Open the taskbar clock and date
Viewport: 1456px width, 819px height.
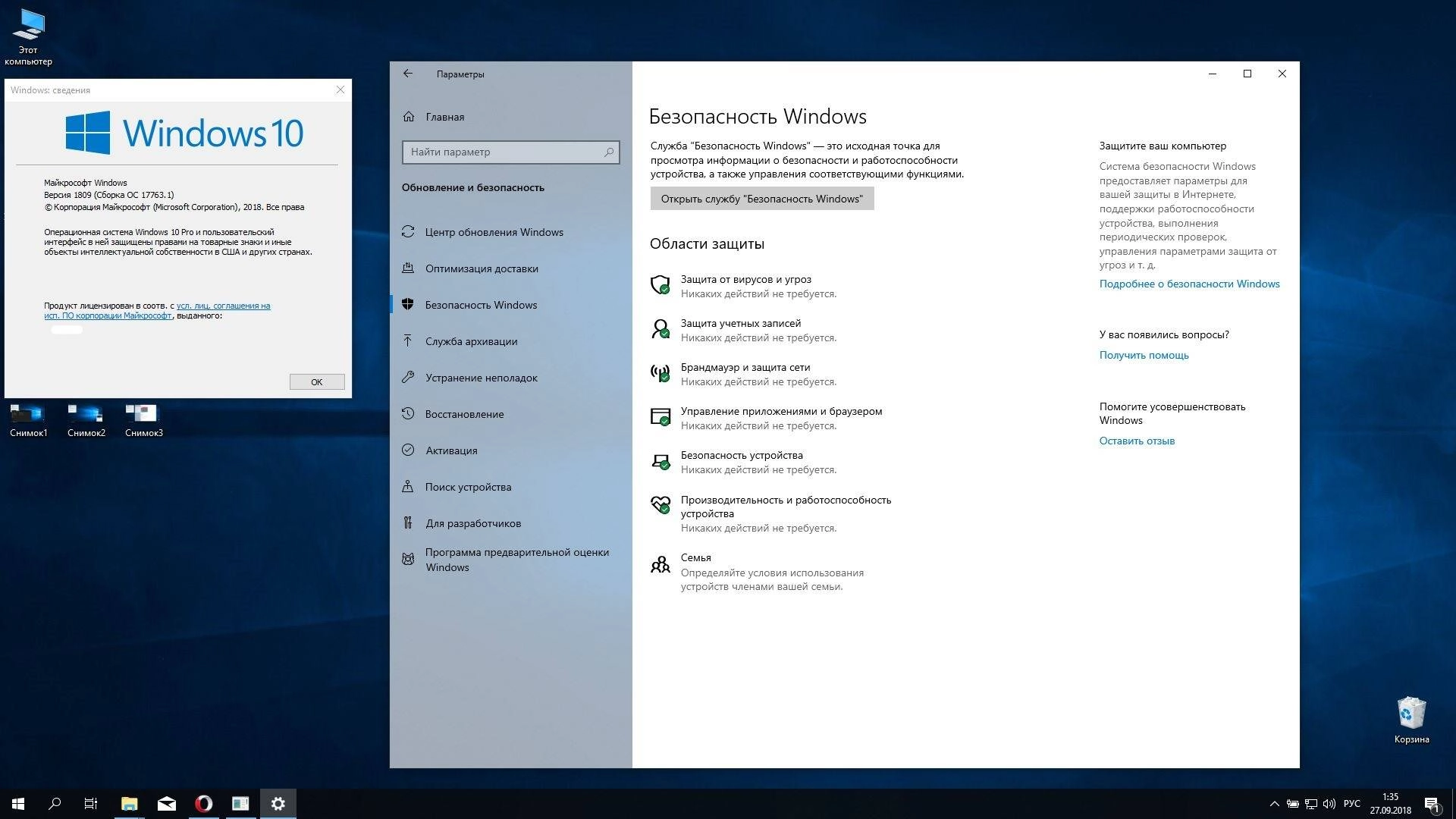(x=1390, y=804)
